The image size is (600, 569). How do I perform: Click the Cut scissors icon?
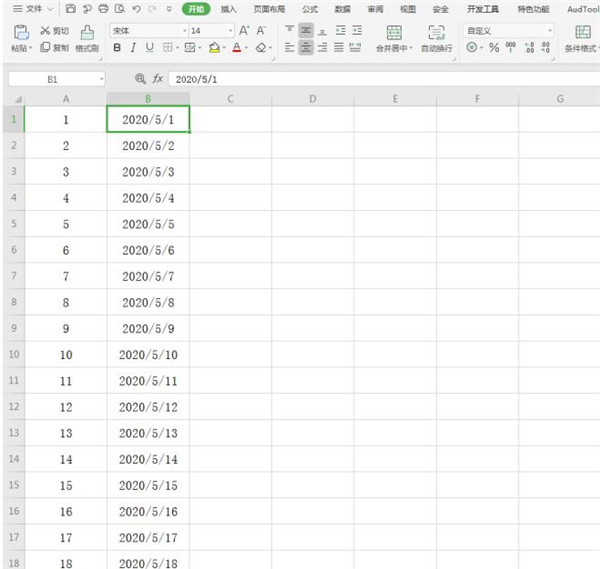[x=45, y=31]
